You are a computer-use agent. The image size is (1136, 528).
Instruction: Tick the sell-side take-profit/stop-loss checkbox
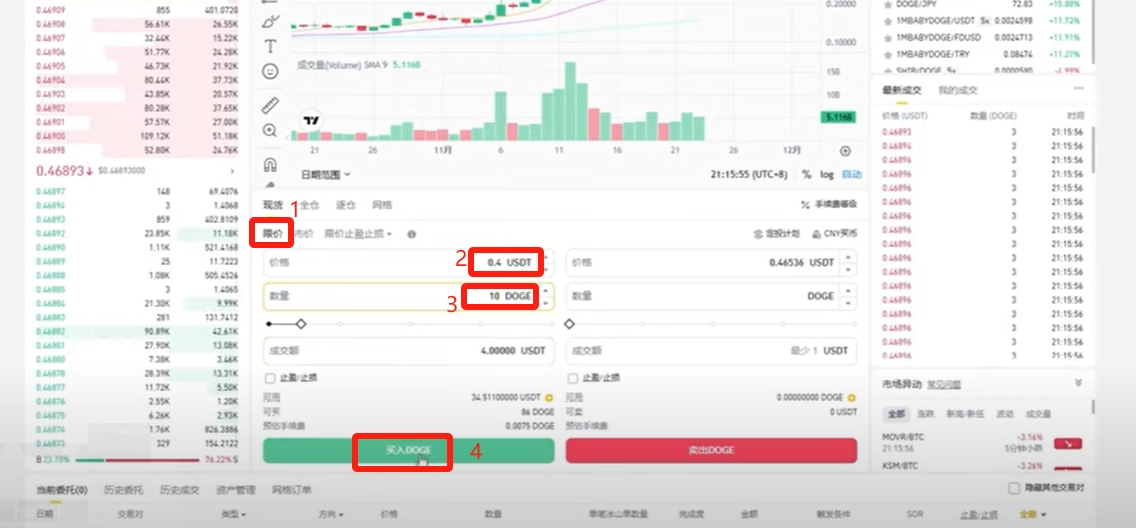click(x=573, y=378)
